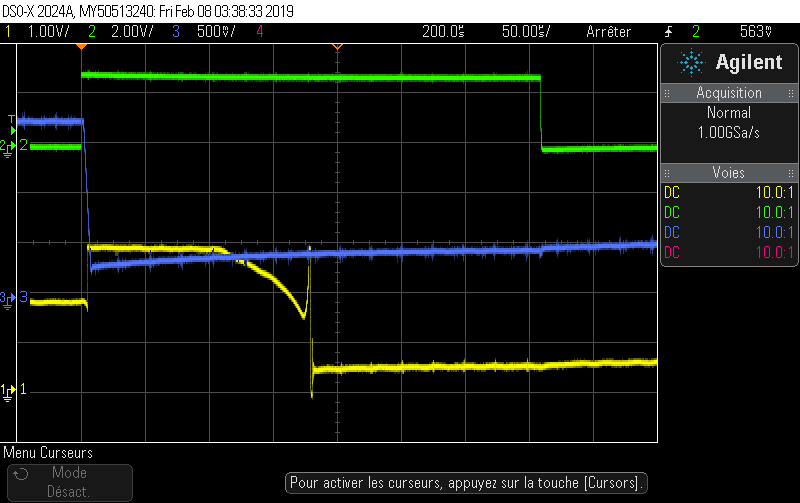Click the DSO-X 2024A title line

pos(148,11)
